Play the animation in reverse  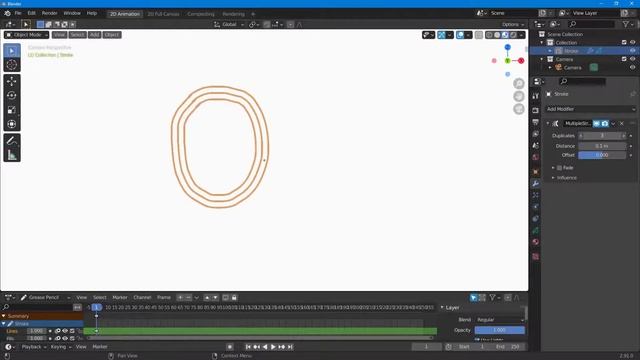(x=265, y=347)
